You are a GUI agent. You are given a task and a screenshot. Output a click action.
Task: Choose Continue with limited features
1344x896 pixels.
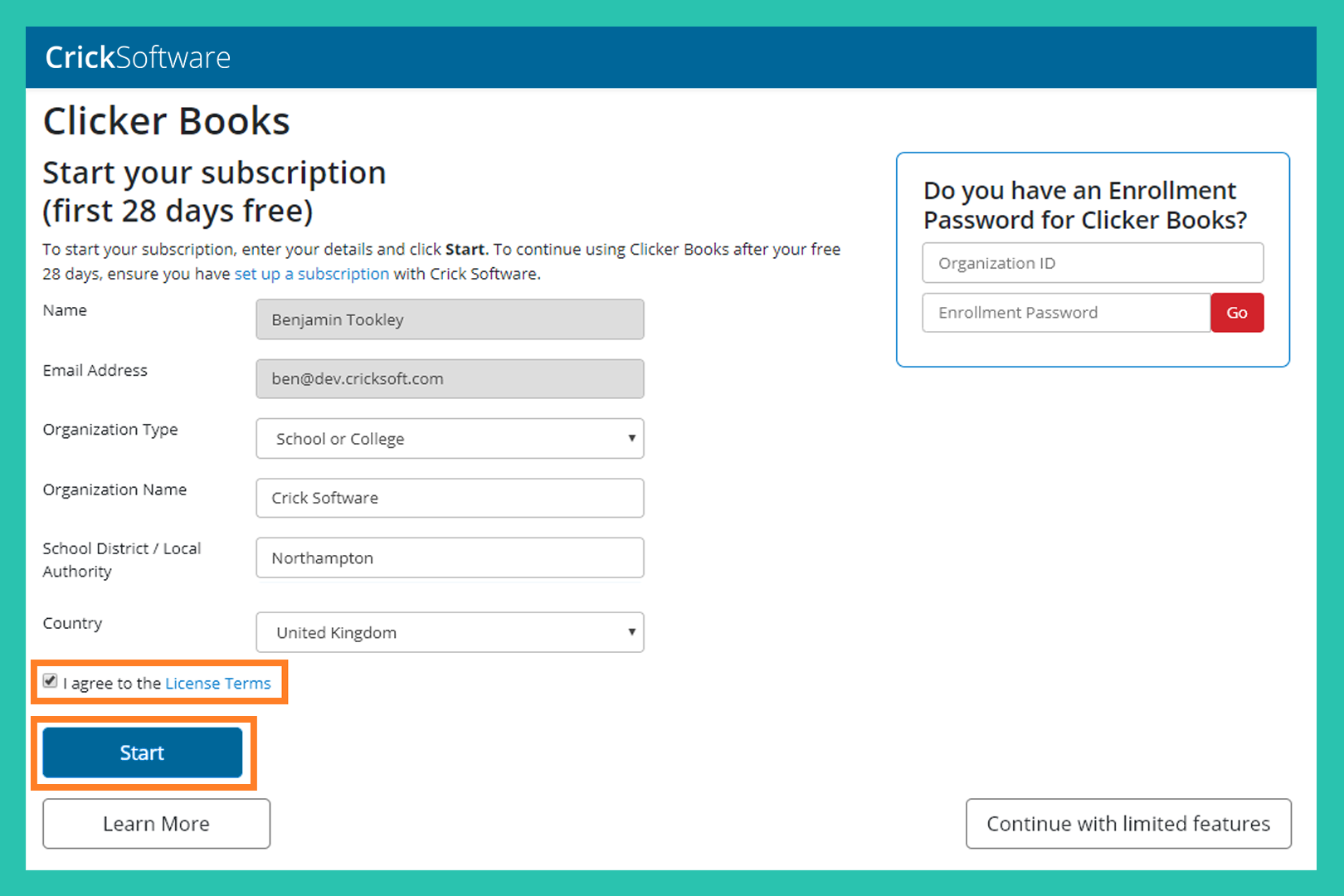point(1127,824)
